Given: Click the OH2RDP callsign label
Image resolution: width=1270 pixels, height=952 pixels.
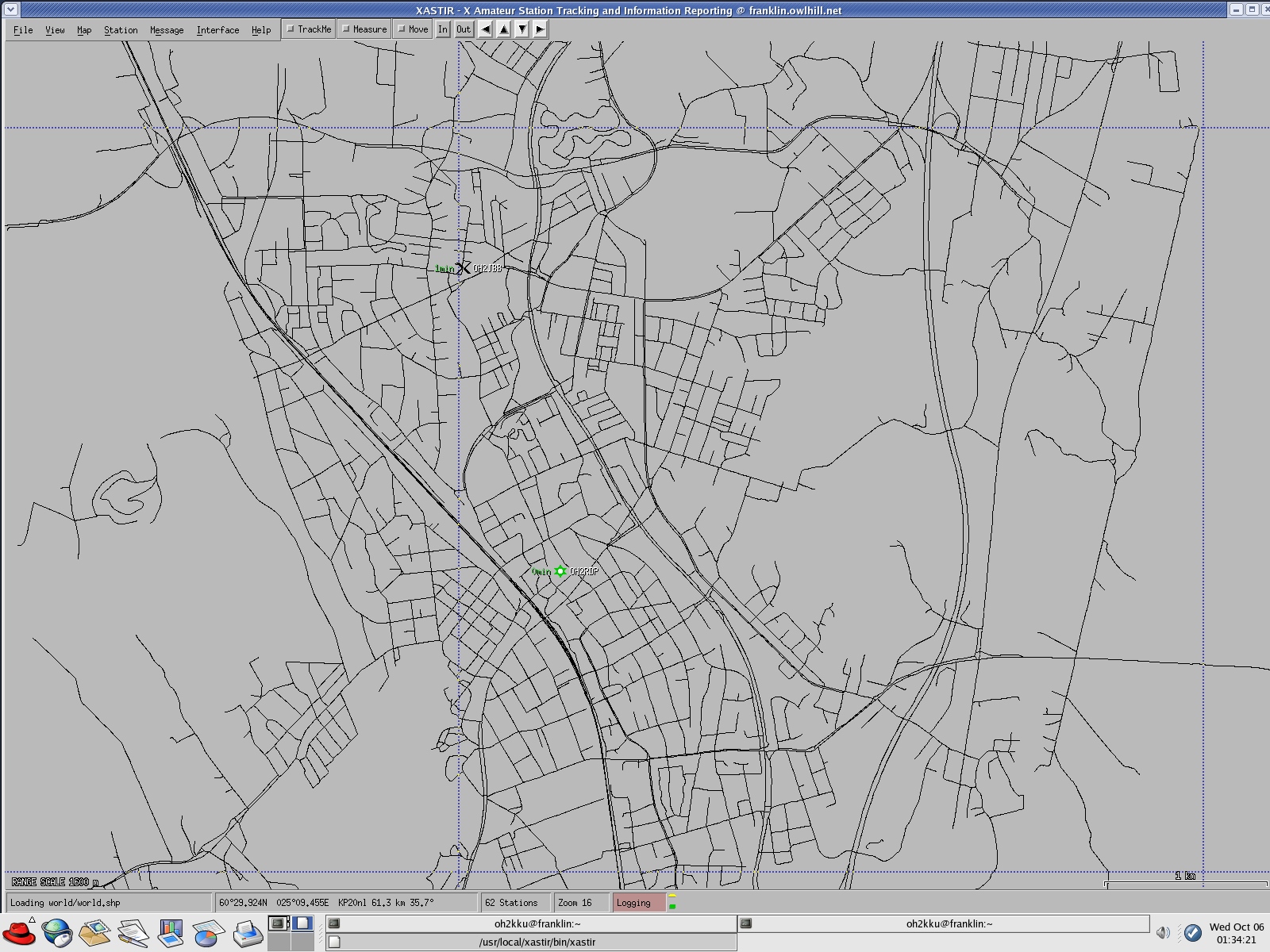Looking at the screenshot, I should pos(584,571).
